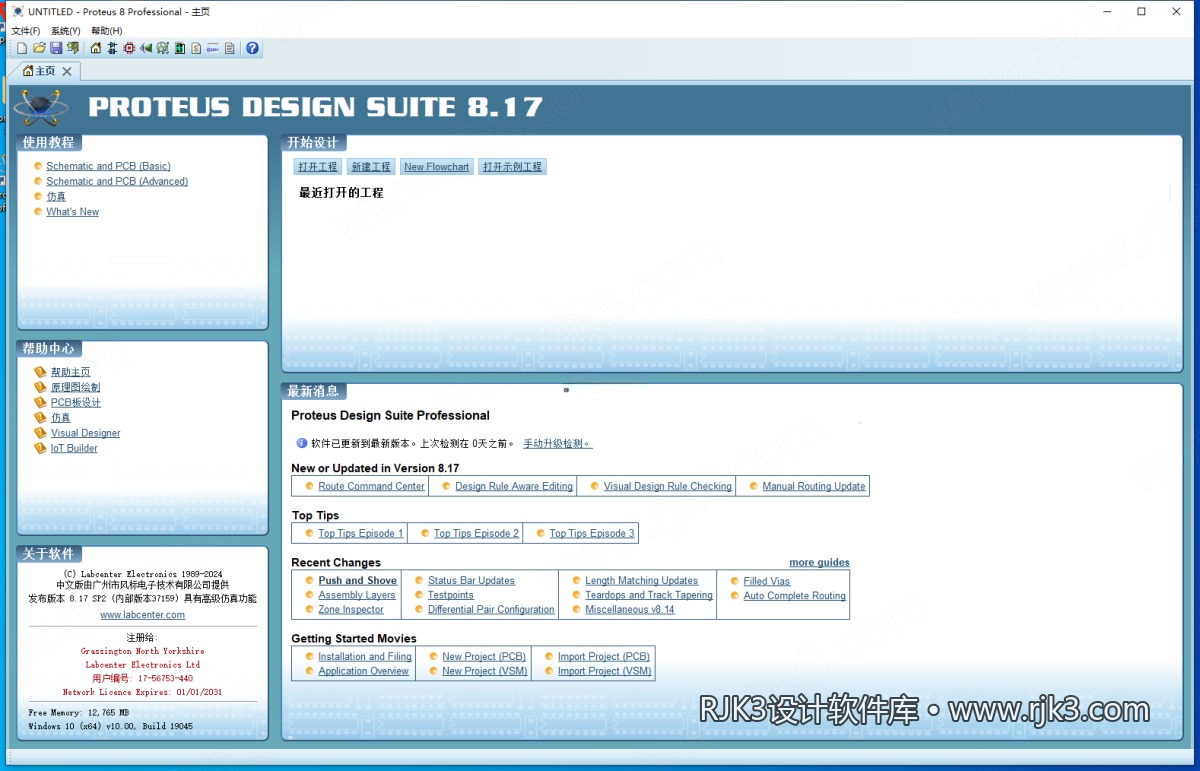Open the Project Notes document icon
Screen dimensions: 1200x771
coord(230,48)
